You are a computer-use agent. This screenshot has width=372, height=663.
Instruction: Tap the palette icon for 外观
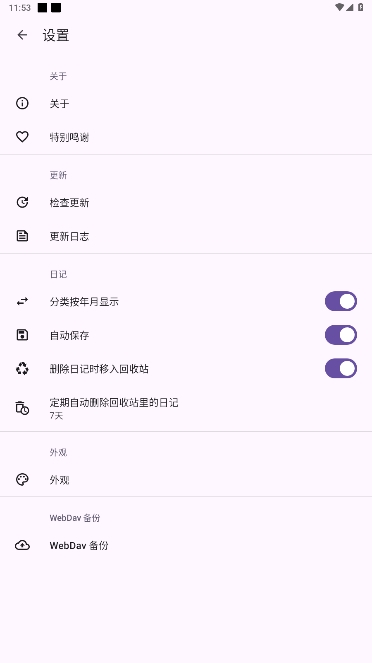(22, 479)
